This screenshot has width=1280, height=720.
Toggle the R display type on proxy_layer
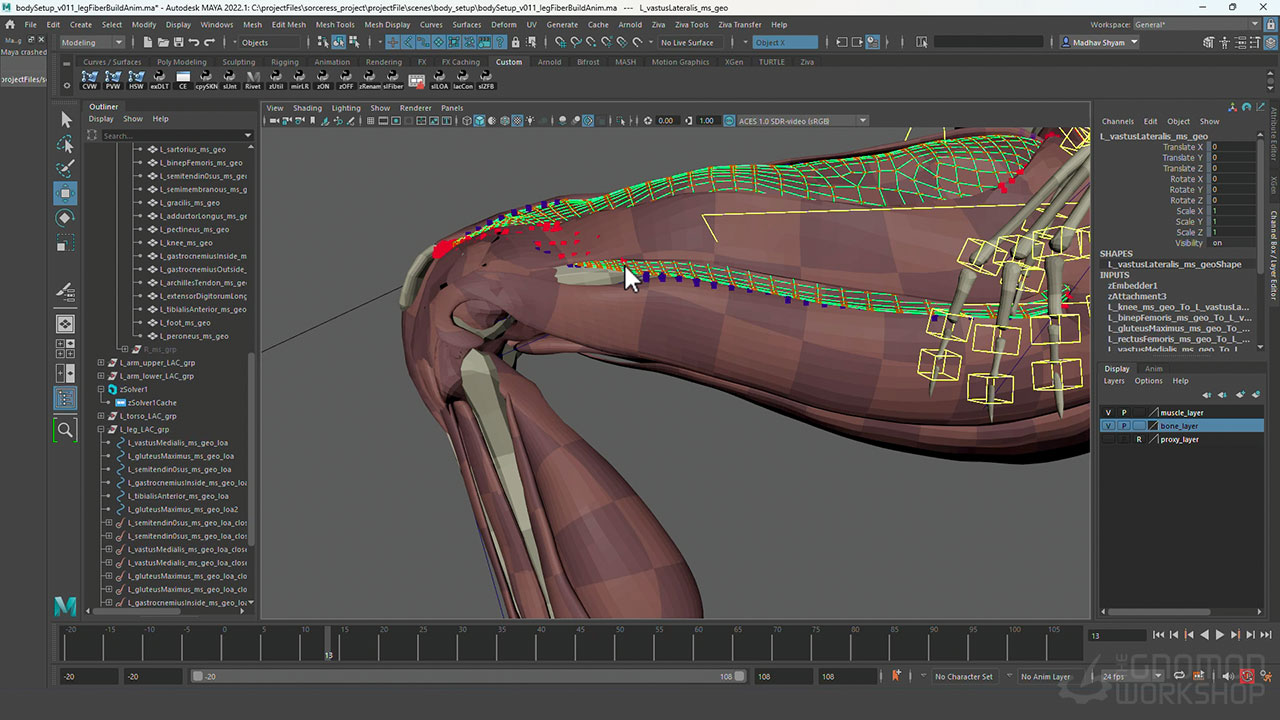click(1138, 439)
